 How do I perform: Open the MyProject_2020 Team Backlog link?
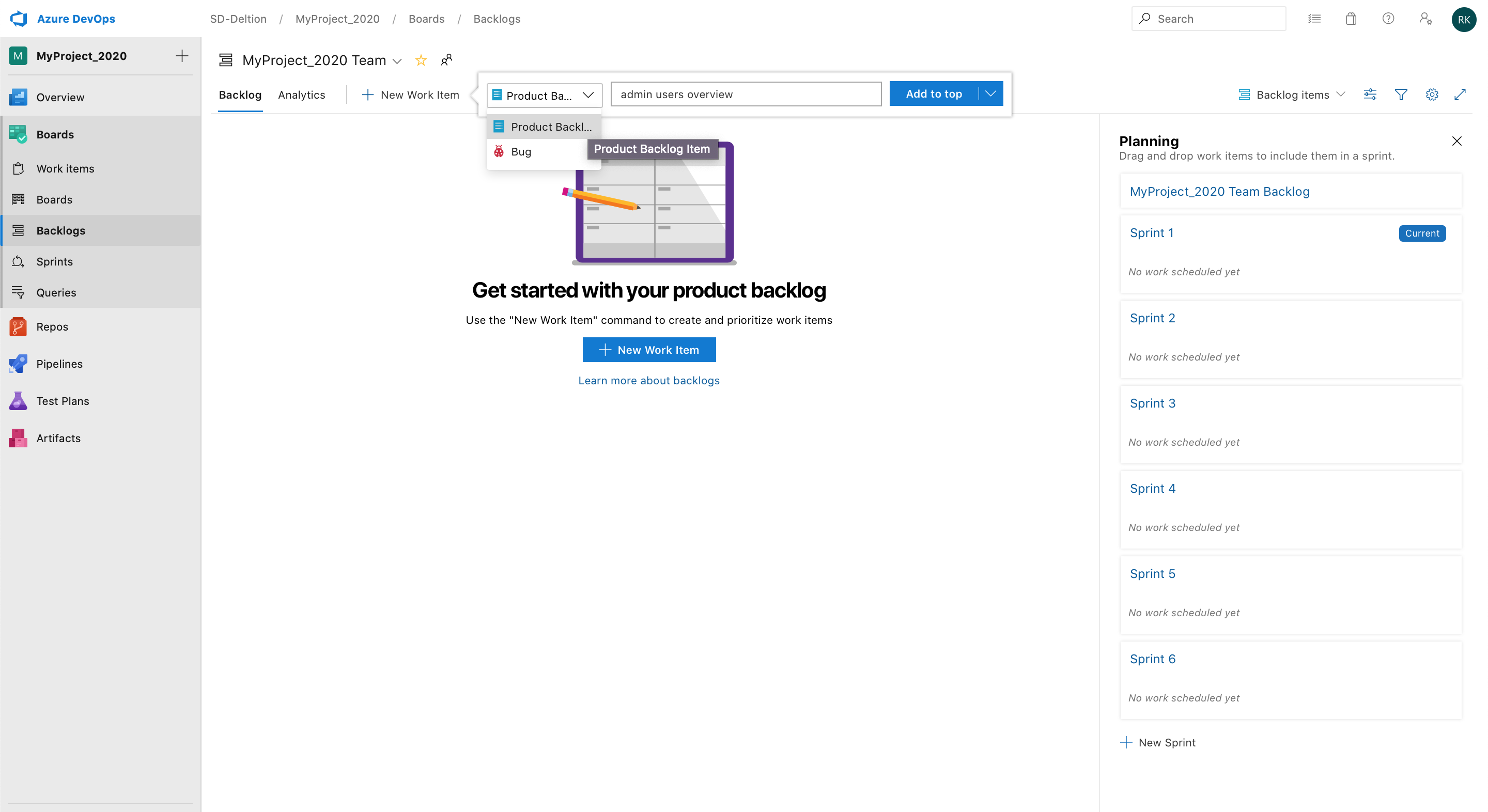(1219, 191)
